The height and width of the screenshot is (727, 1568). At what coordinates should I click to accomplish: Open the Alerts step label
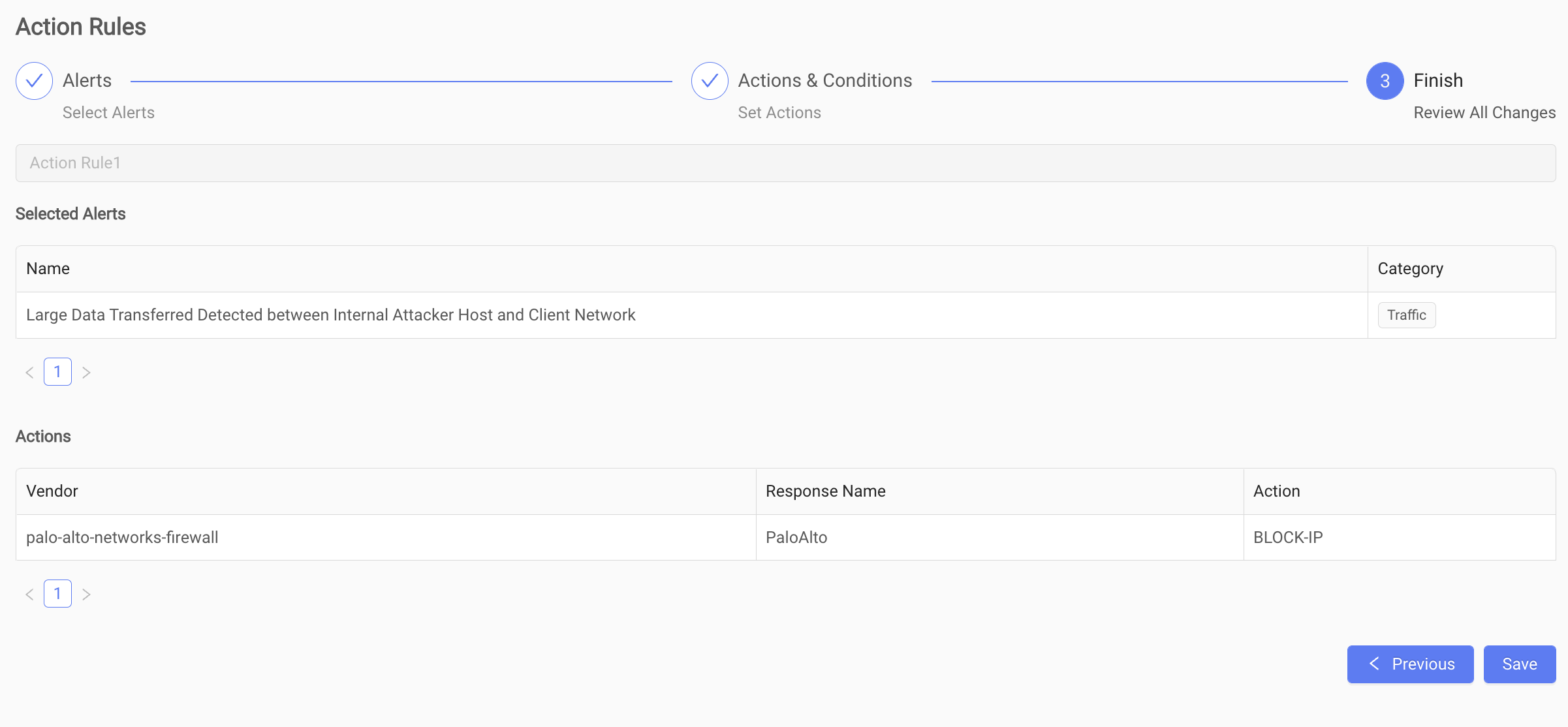click(x=87, y=80)
